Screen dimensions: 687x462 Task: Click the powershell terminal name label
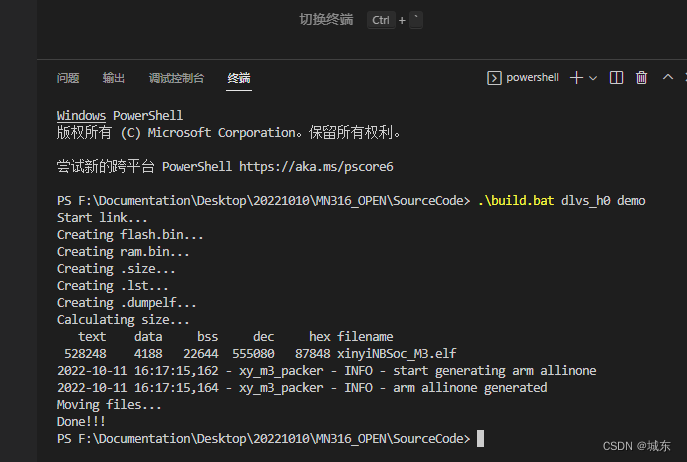532,78
